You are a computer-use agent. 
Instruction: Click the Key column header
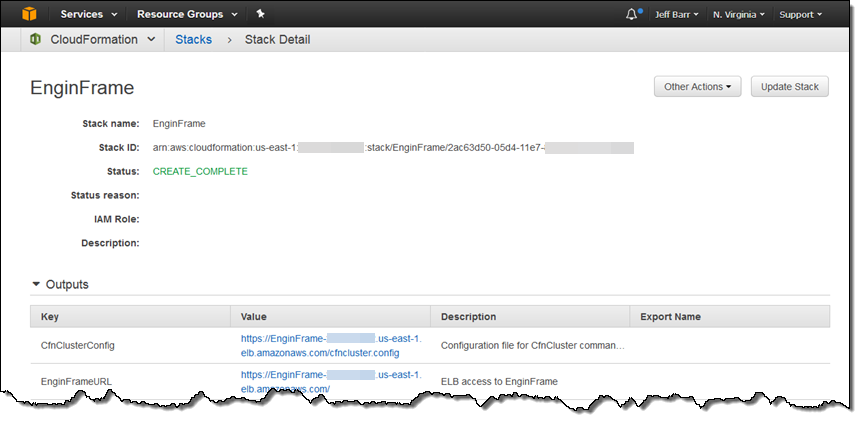pos(50,316)
